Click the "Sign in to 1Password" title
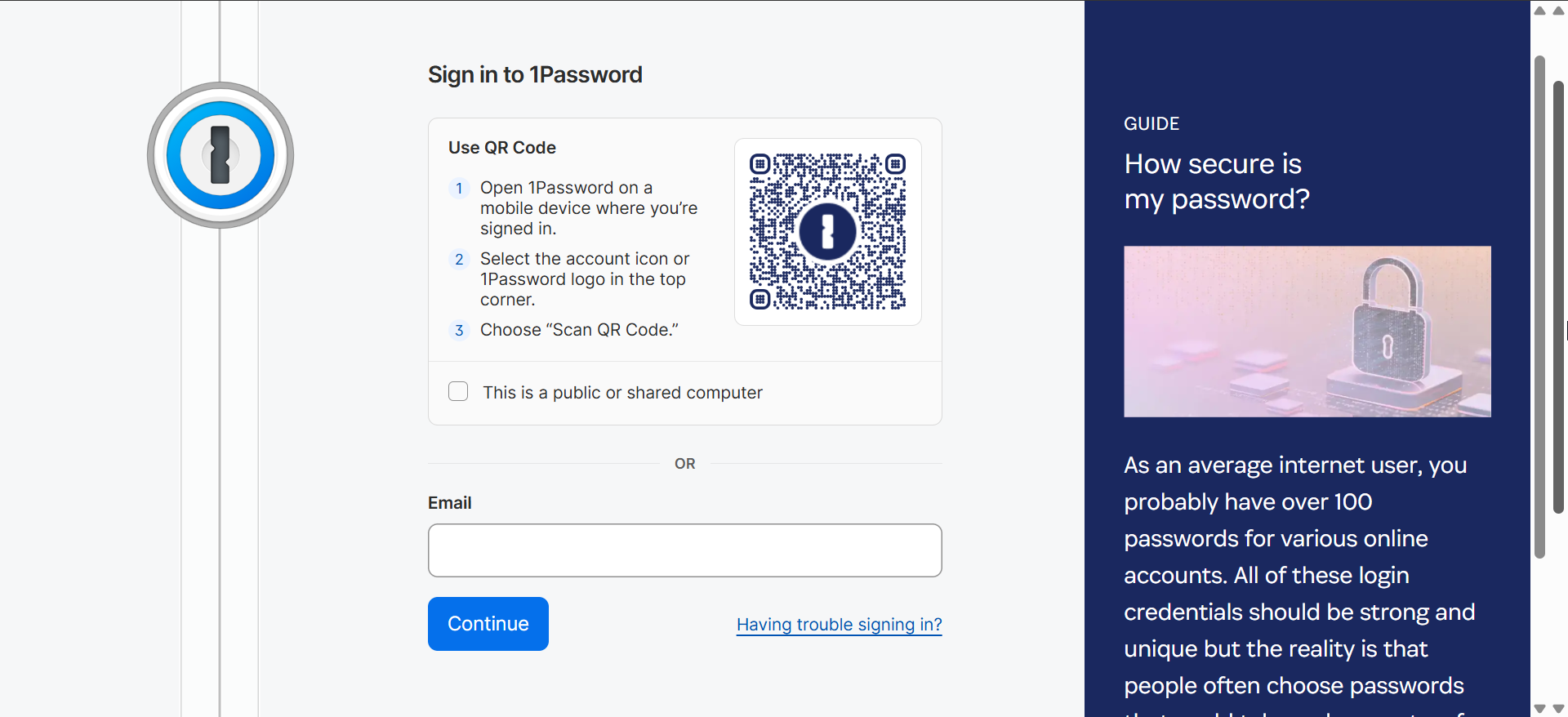This screenshot has height=717, width=1568. click(535, 75)
